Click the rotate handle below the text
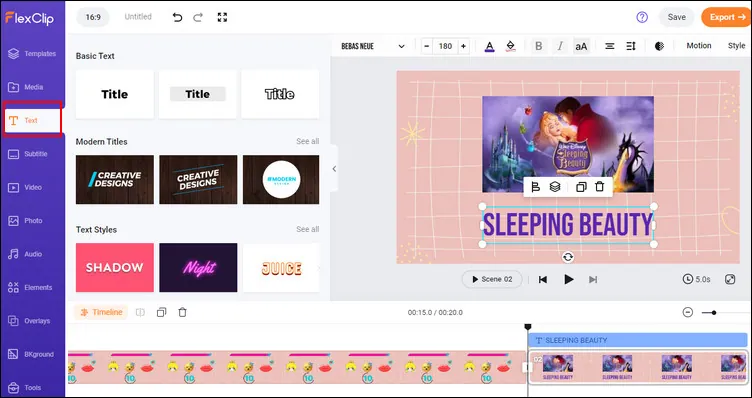The height and width of the screenshot is (398, 752). (x=568, y=257)
